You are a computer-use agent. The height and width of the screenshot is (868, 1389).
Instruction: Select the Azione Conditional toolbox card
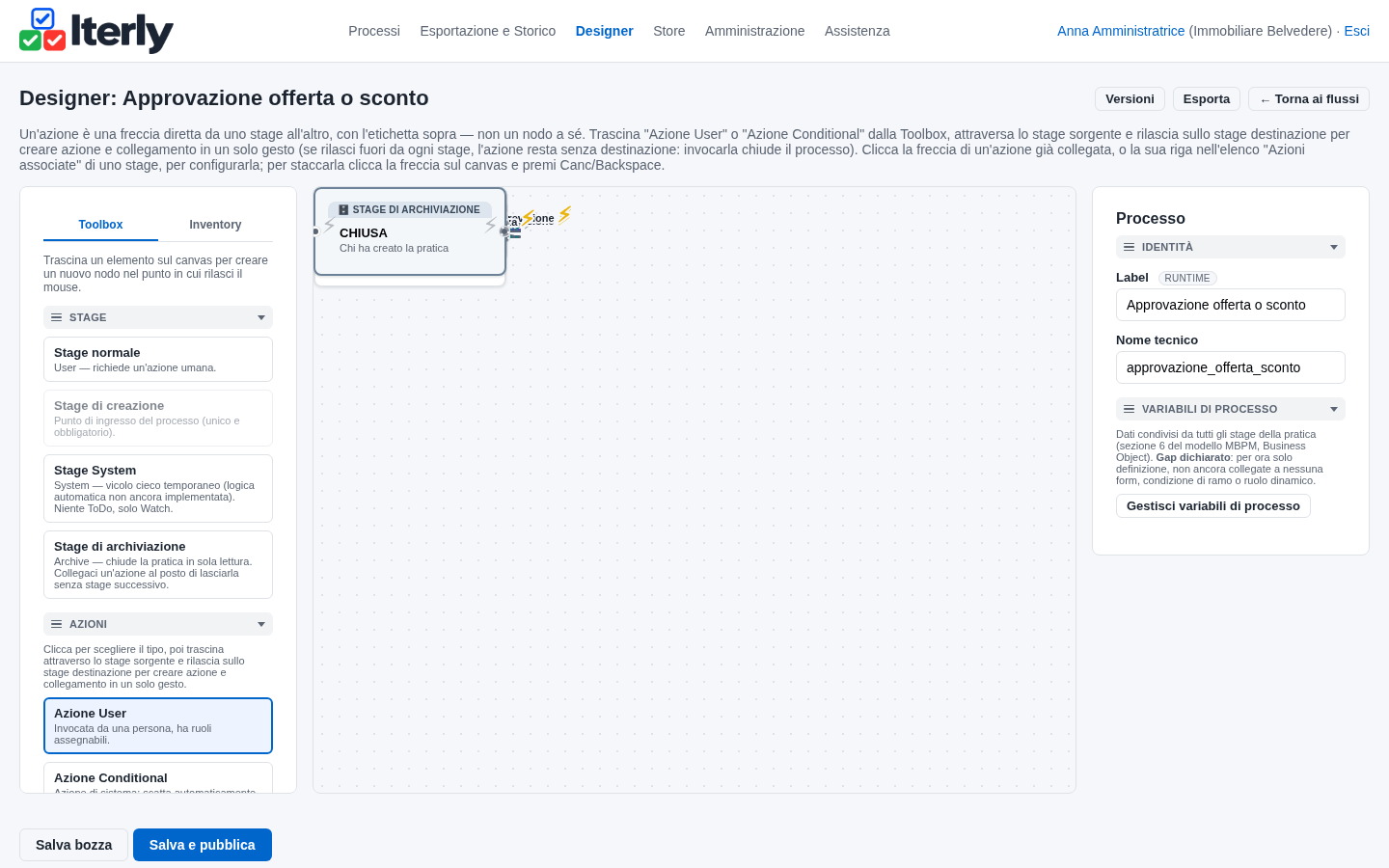tap(158, 778)
